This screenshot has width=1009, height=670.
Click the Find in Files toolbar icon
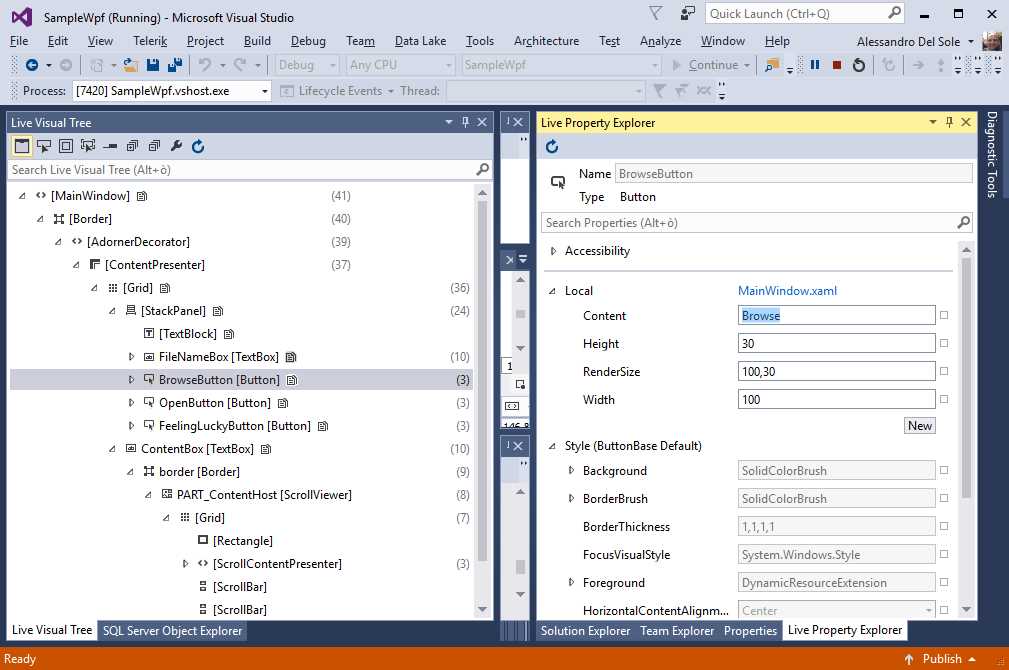772,65
